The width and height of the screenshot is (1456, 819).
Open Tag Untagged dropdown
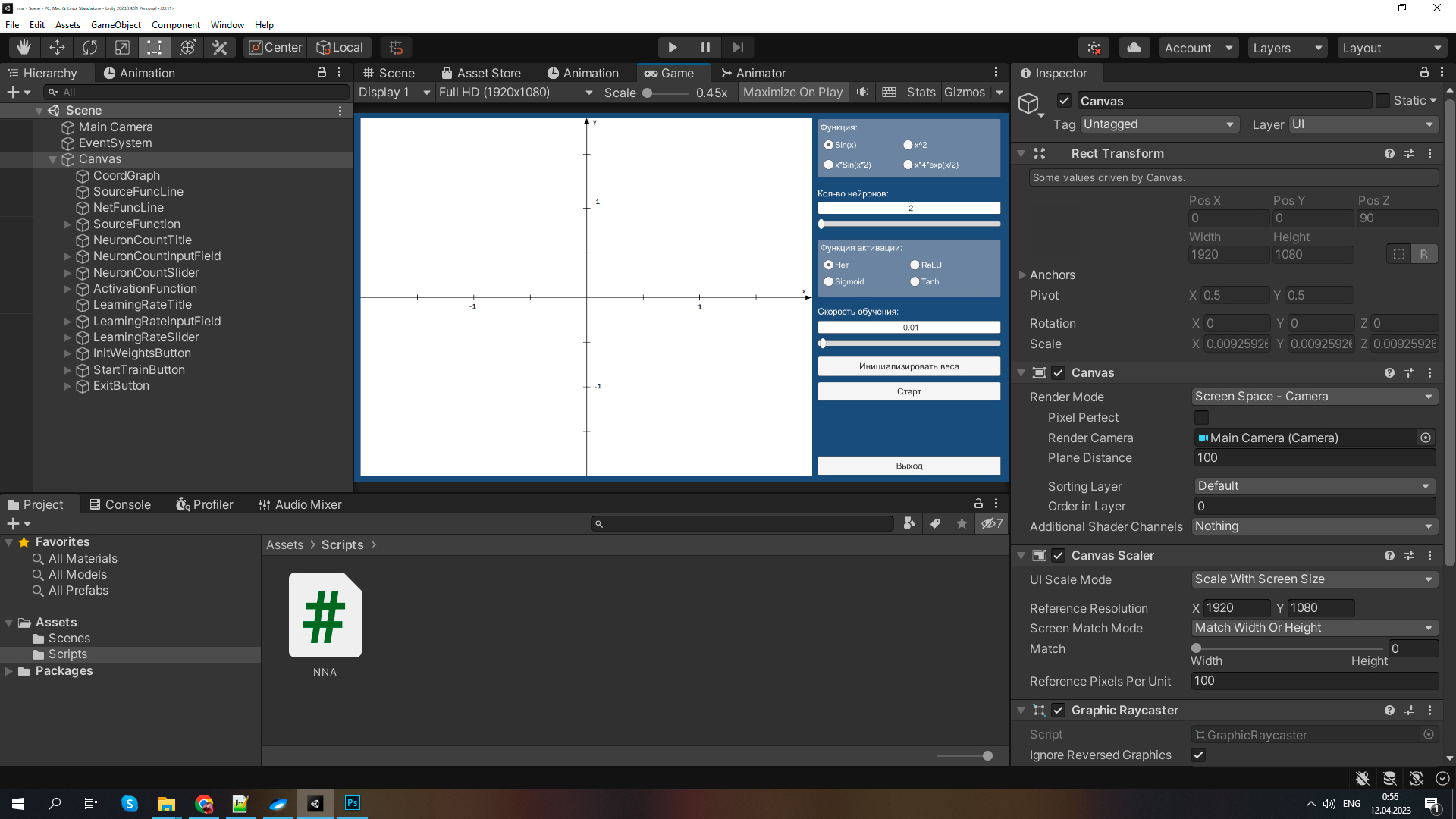(1159, 124)
